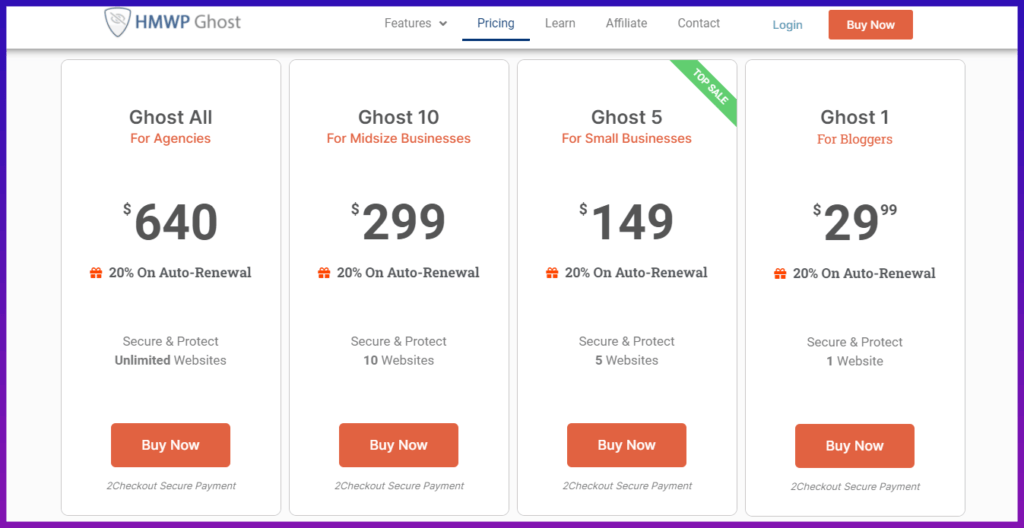Buy the Ghost 1 bloggers plan

[x=854, y=446]
